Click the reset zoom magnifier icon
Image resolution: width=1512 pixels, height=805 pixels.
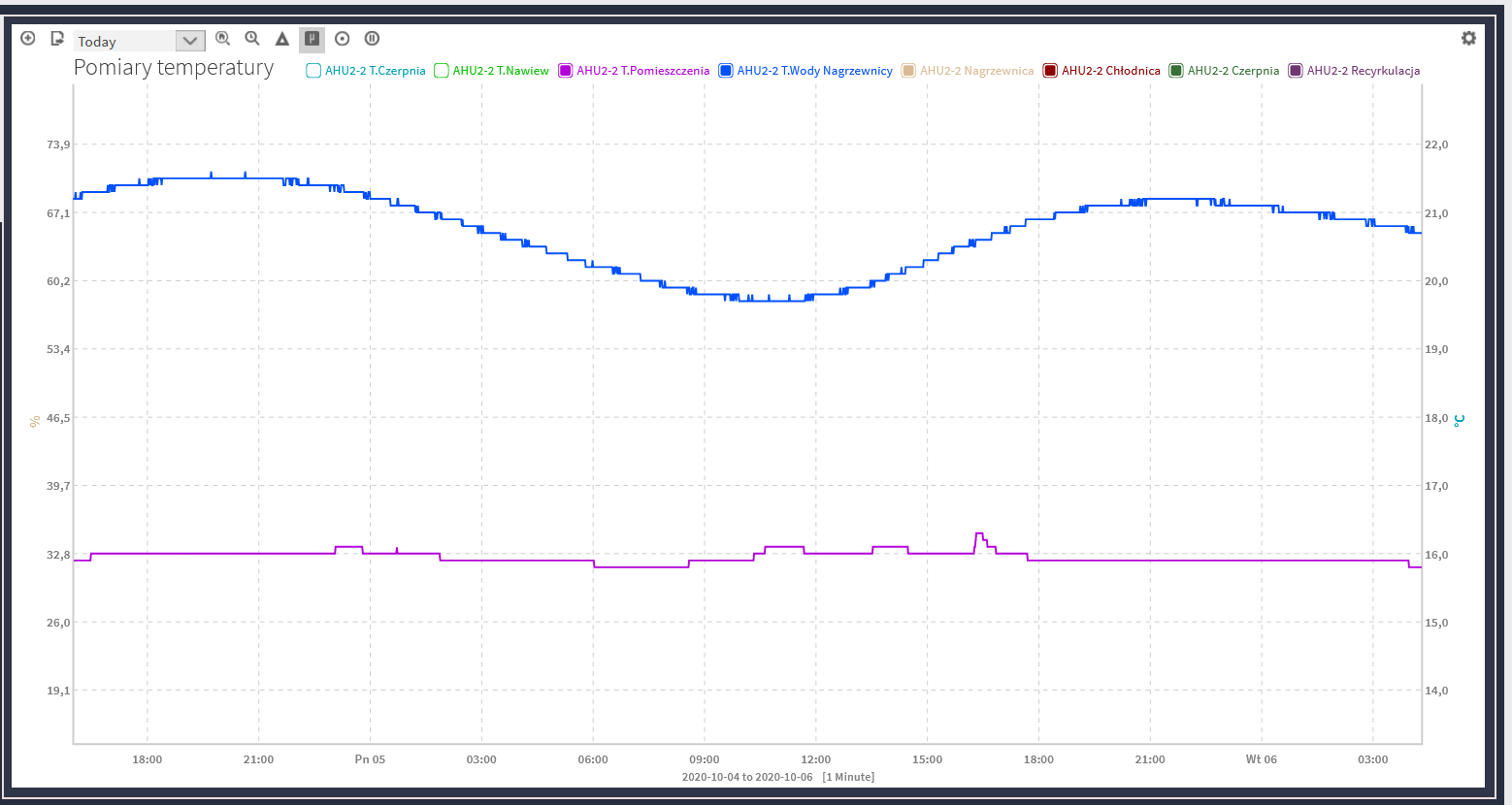(223, 39)
